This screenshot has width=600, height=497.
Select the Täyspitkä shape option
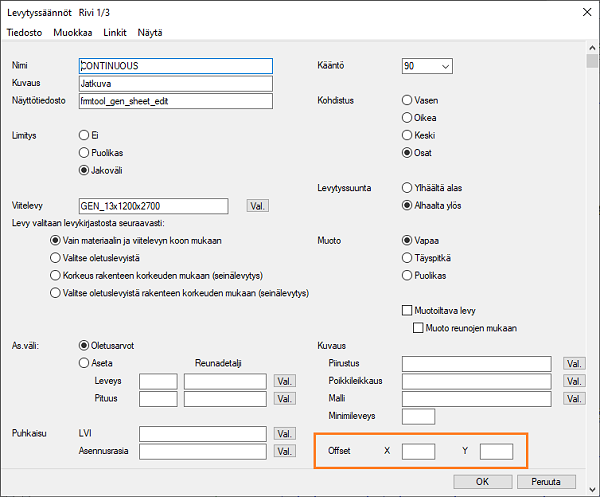[x=407, y=258]
